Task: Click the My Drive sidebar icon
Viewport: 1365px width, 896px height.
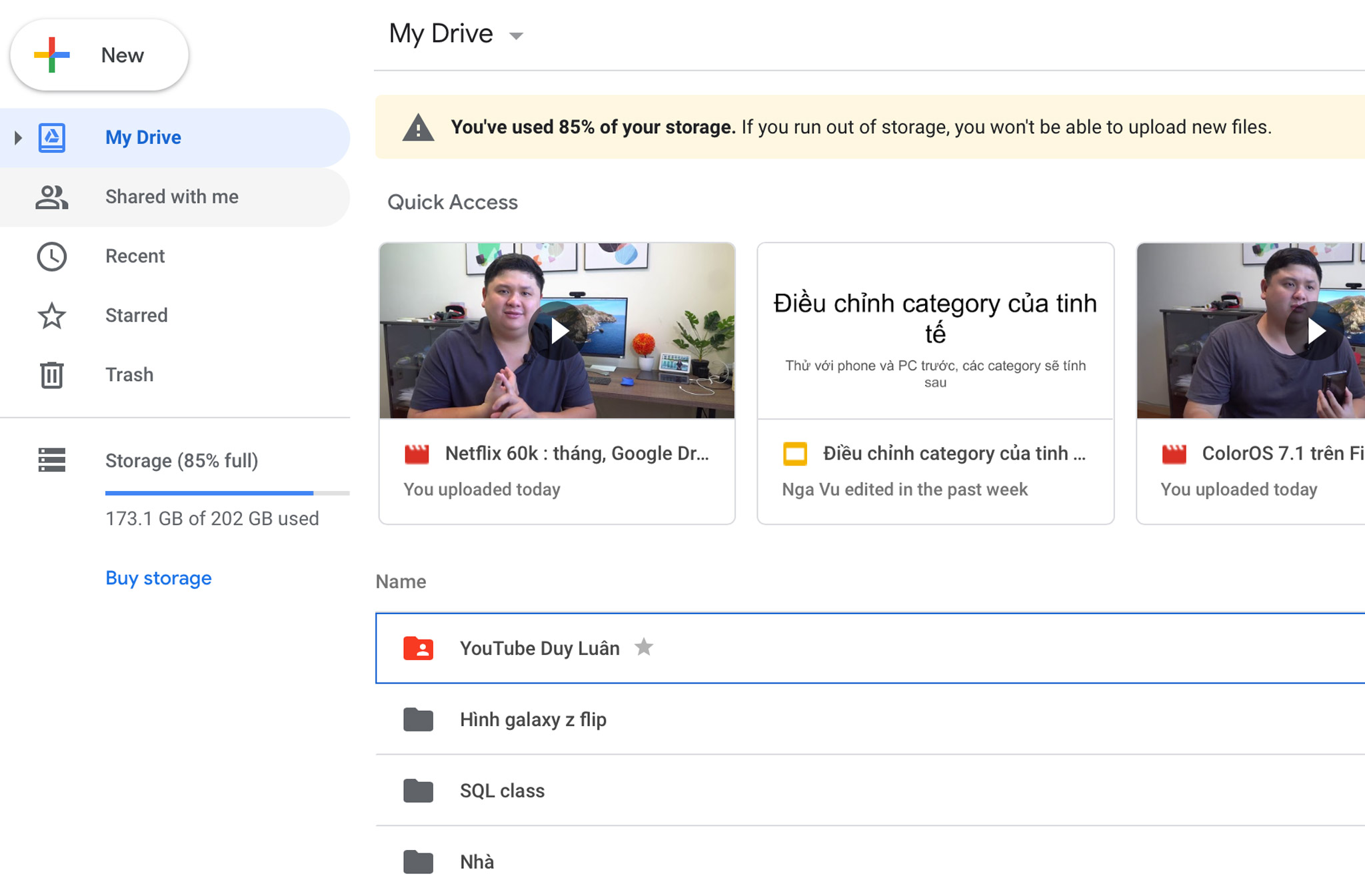Action: pyautogui.click(x=51, y=138)
